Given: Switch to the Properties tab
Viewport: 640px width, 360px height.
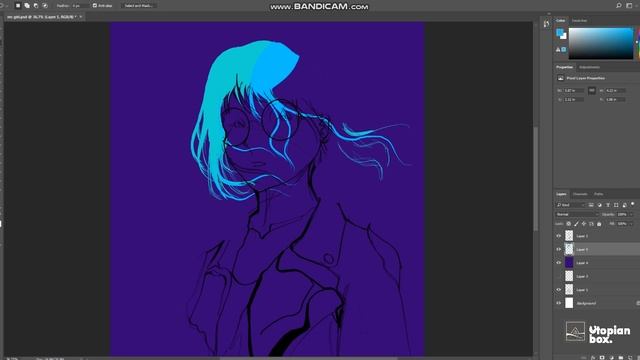Looking at the screenshot, I should coord(564,67).
